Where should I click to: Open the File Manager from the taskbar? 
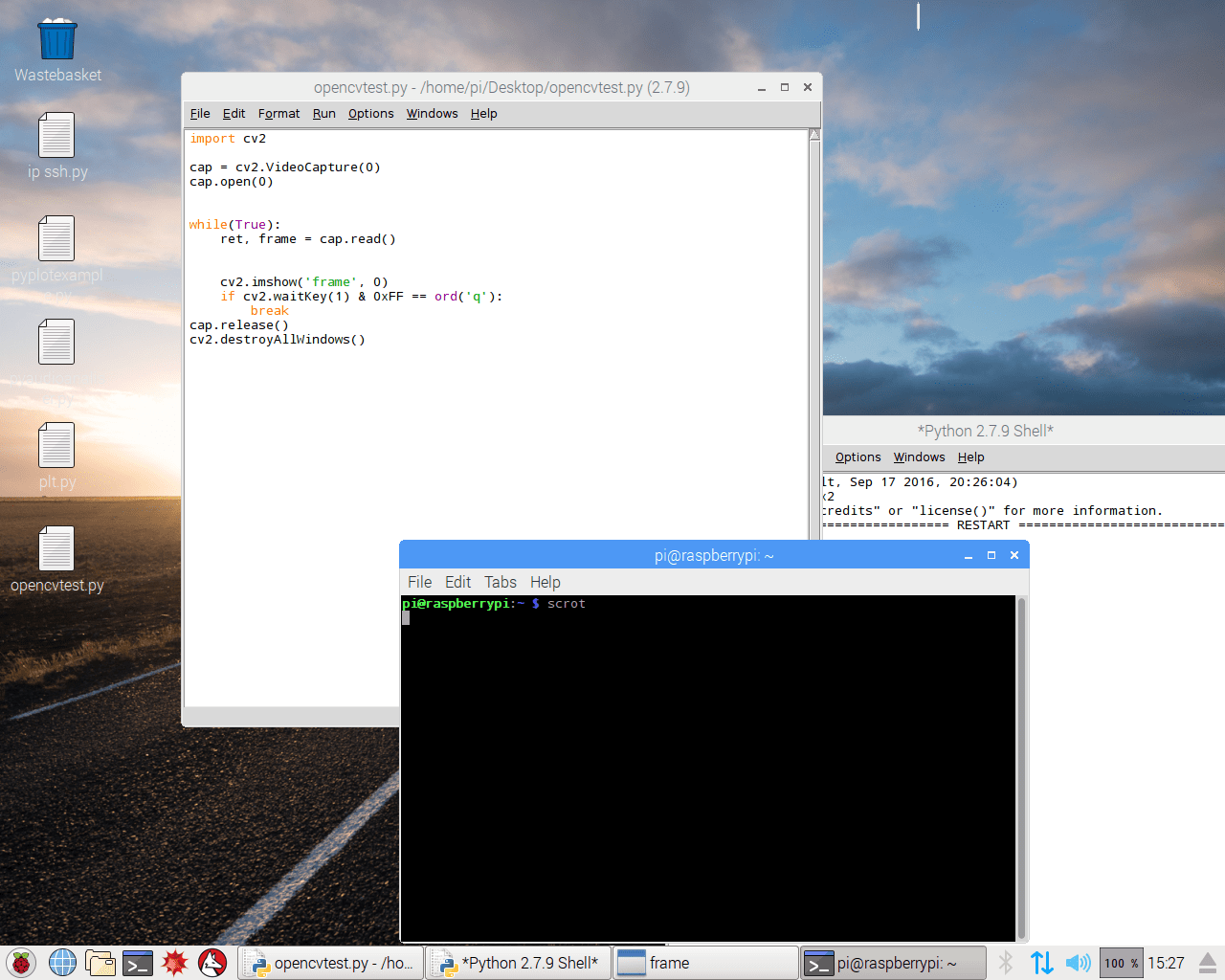tap(100, 963)
